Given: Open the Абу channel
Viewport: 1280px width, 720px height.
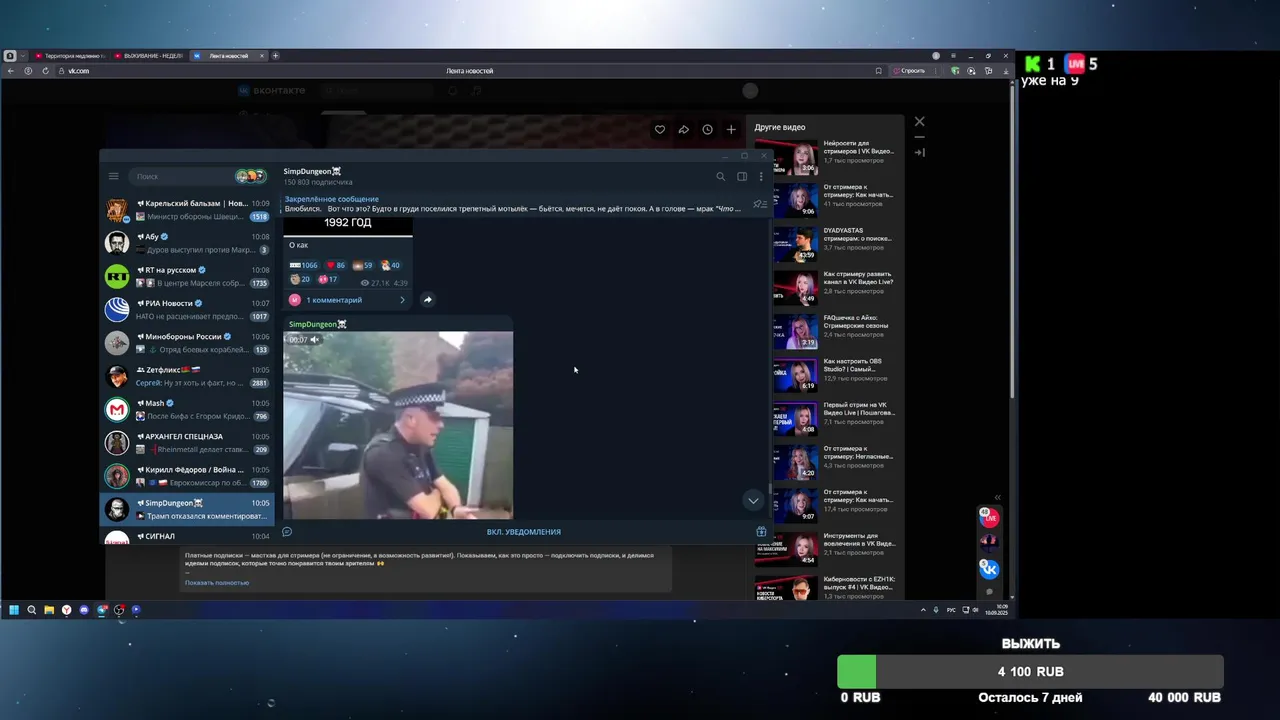Looking at the screenshot, I should click(187, 243).
